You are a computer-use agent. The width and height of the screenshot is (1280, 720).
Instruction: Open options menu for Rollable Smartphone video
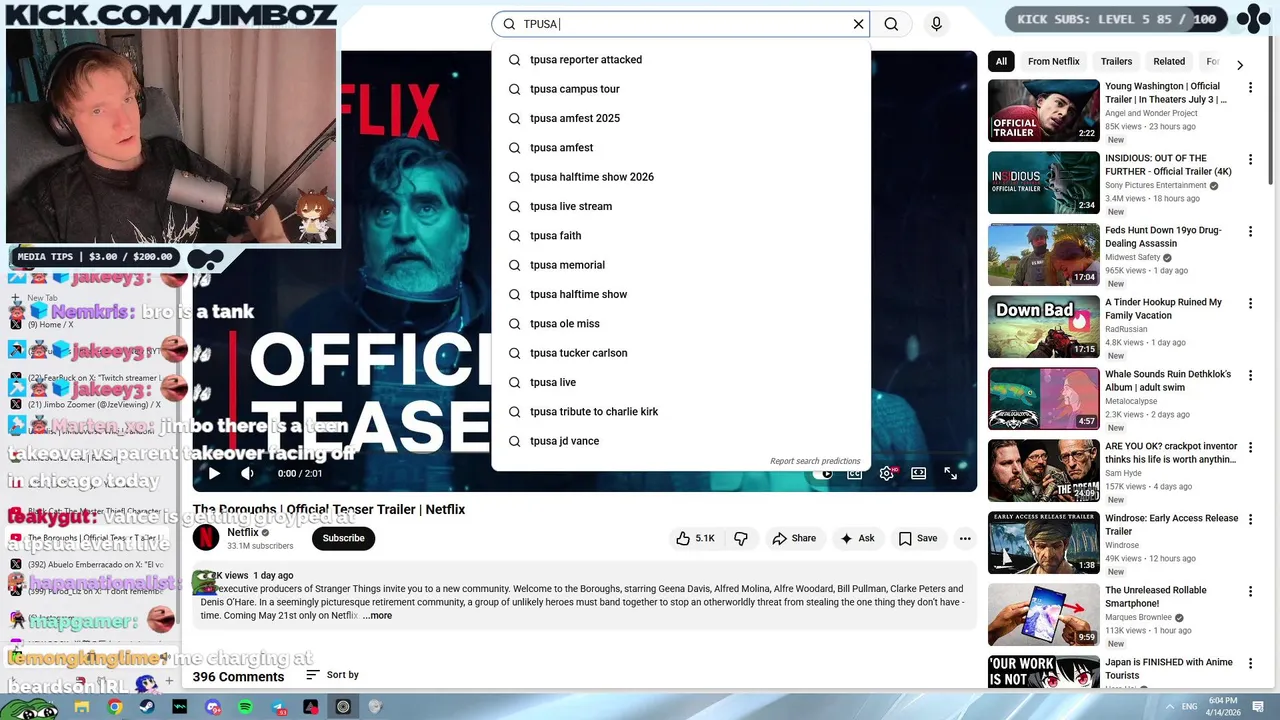point(1250,592)
